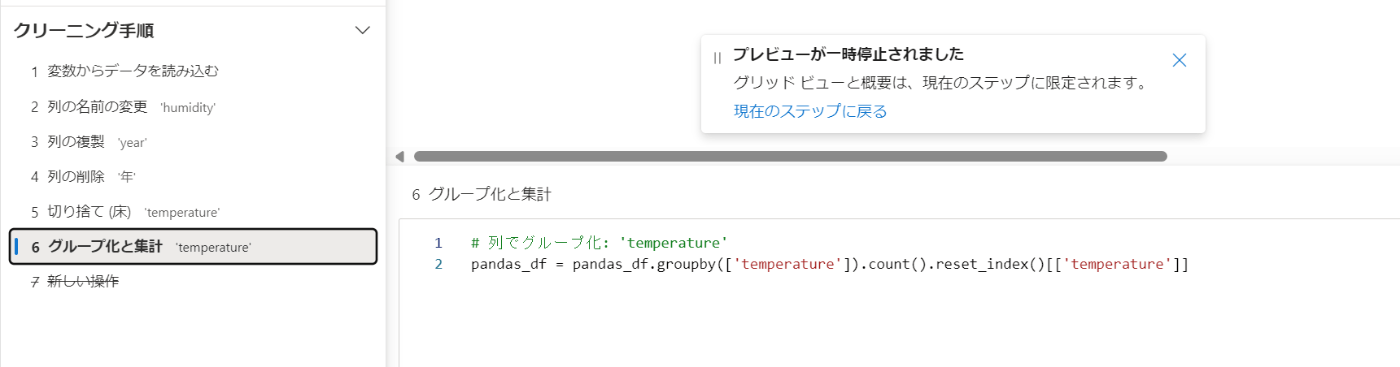This screenshot has height=367, width=1400.
Task: Select step 2 列の名前の変更 'humidity'
Action: coord(193,106)
